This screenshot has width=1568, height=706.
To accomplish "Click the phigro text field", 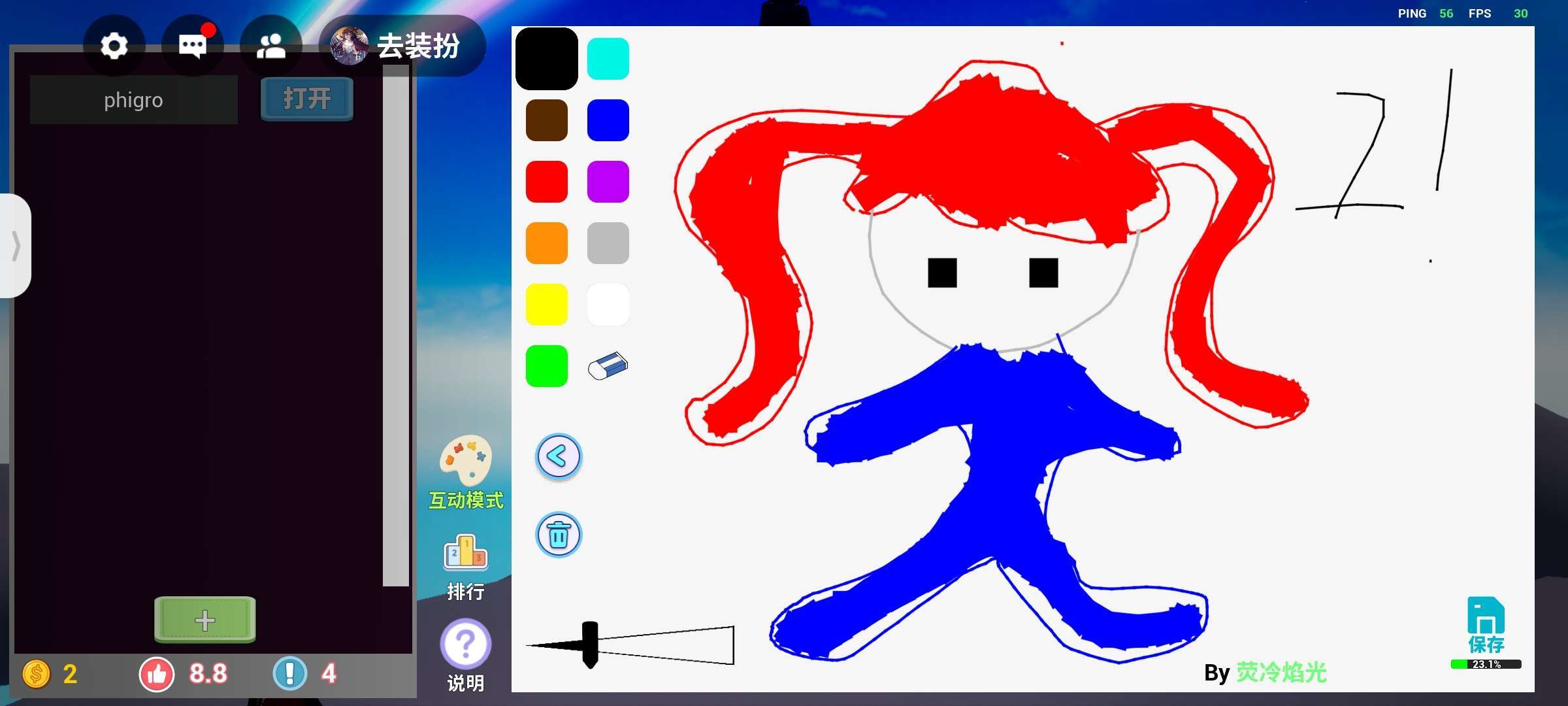I will click(x=134, y=100).
